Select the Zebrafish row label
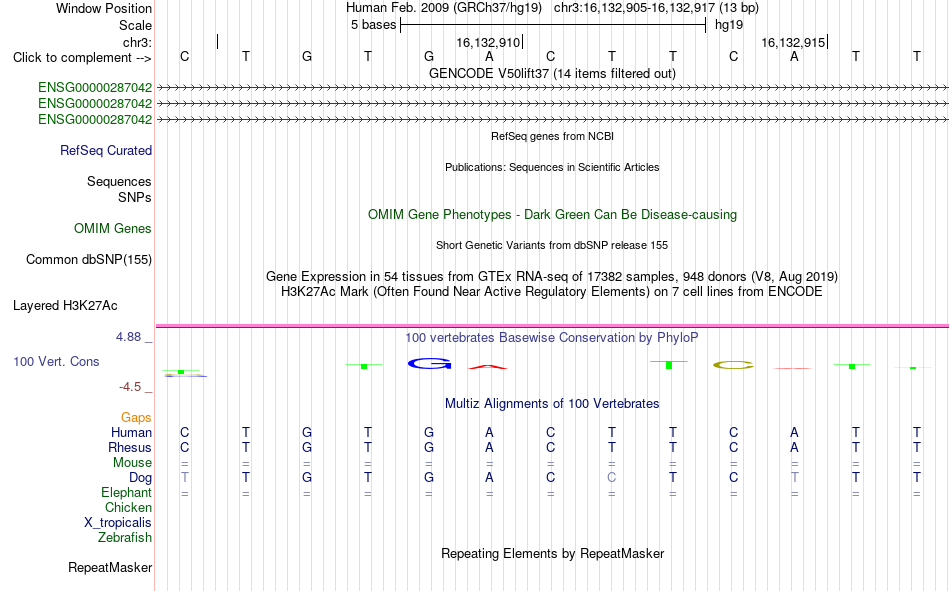This screenshot has height=591, width=950. point(125,538)
